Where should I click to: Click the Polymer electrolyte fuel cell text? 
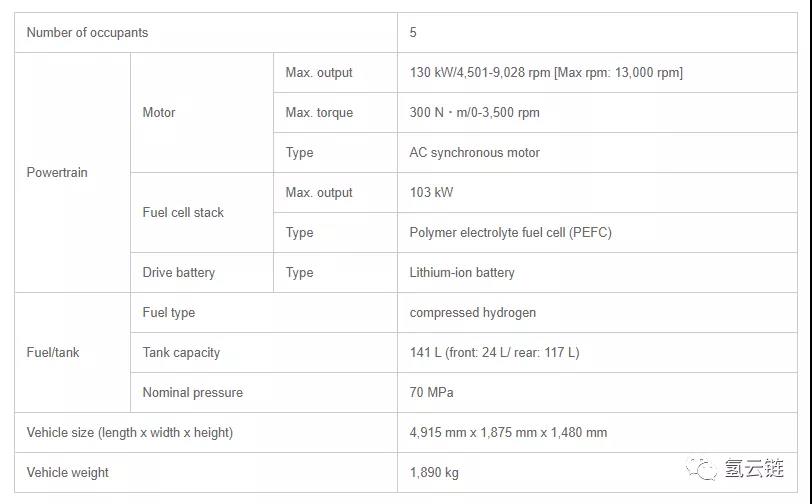pyautogui.click(x=510, y=232)
